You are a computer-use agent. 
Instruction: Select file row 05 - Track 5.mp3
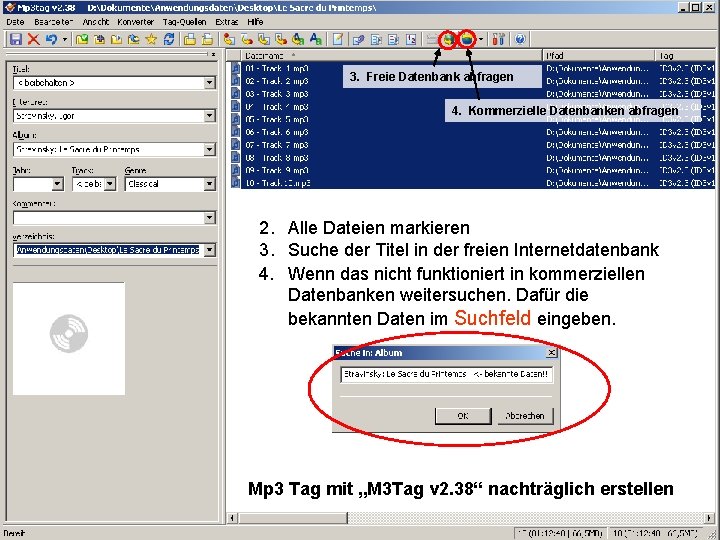[x=473, y=119]
